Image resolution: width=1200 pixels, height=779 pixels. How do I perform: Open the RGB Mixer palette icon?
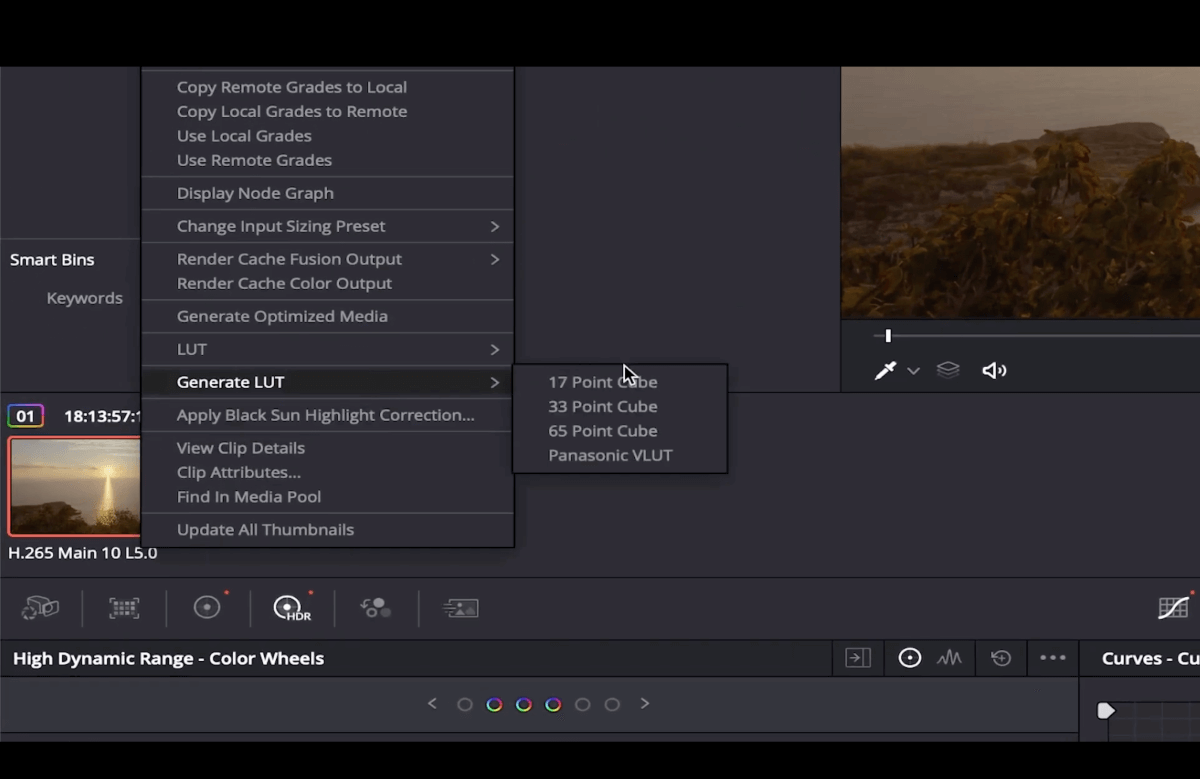pos(376,607)
